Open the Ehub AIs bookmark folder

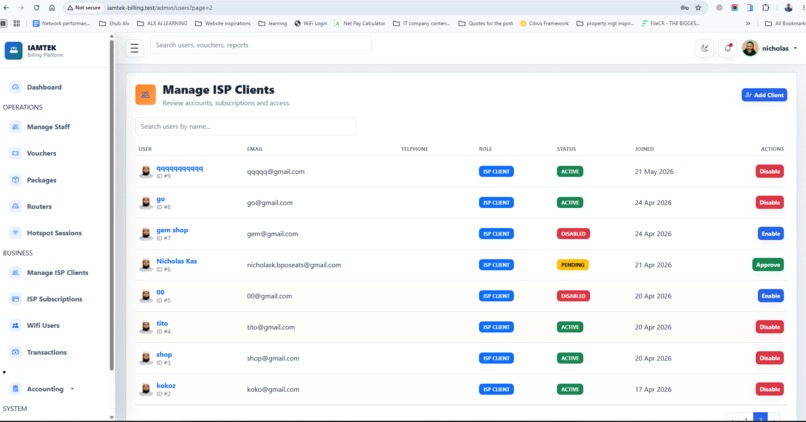[x=114, y=23]
